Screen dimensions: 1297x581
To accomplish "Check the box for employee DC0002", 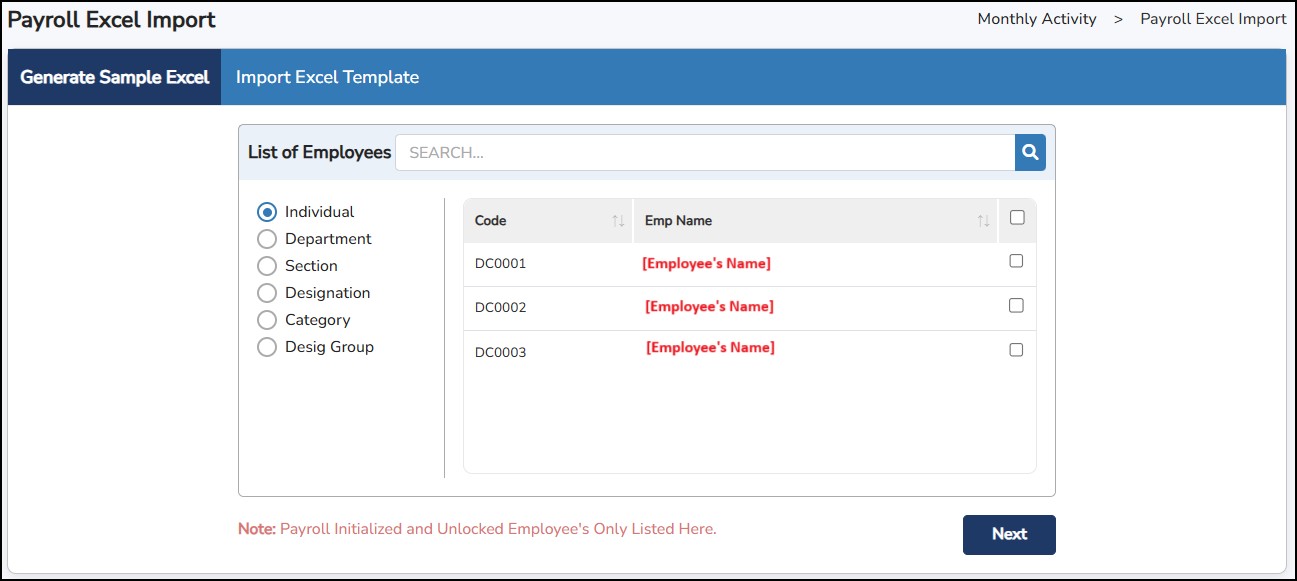I will click(x=1016, y=305).
